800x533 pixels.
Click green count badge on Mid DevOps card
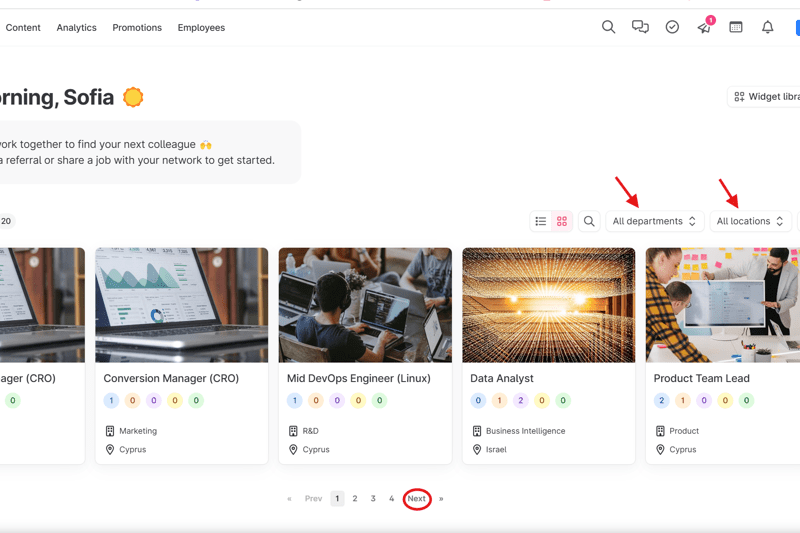[380, 400]
